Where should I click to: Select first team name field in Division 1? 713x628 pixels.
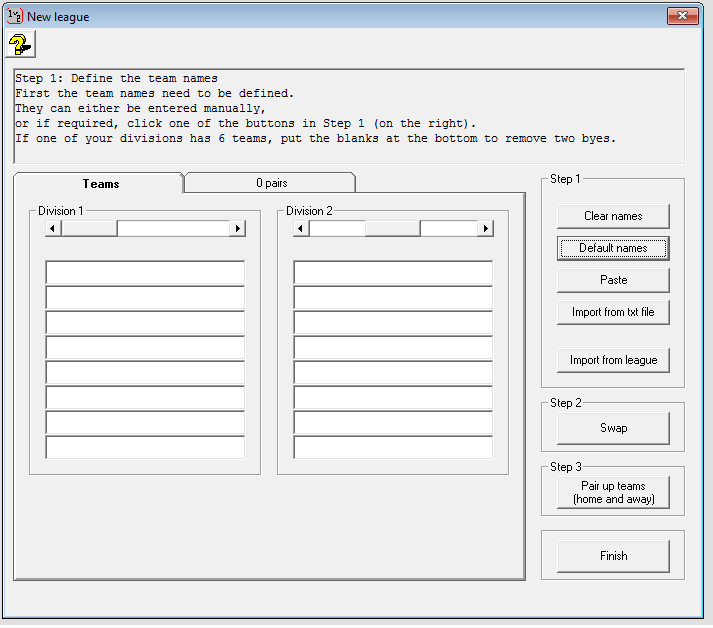(x=145, y=272)
